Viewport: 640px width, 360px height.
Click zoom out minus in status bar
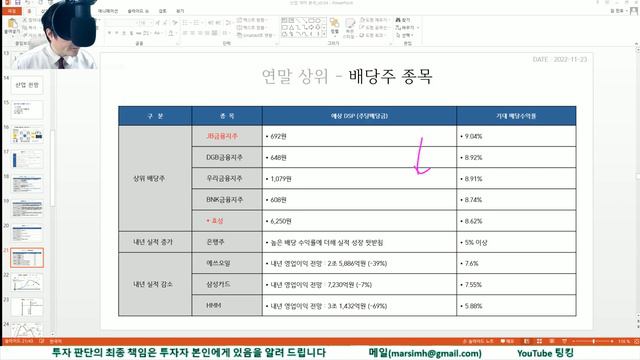(x=573, y=341)
